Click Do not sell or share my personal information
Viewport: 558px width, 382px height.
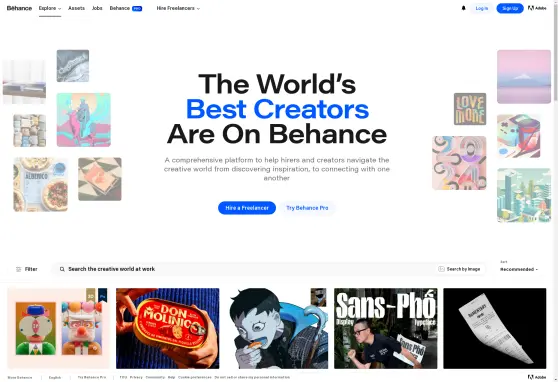(x=252, y=377)
